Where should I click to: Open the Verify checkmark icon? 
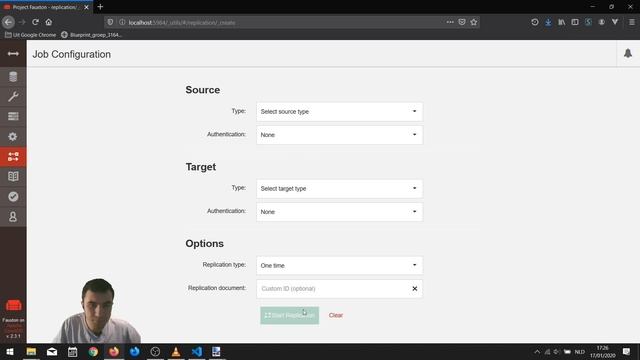13,197
